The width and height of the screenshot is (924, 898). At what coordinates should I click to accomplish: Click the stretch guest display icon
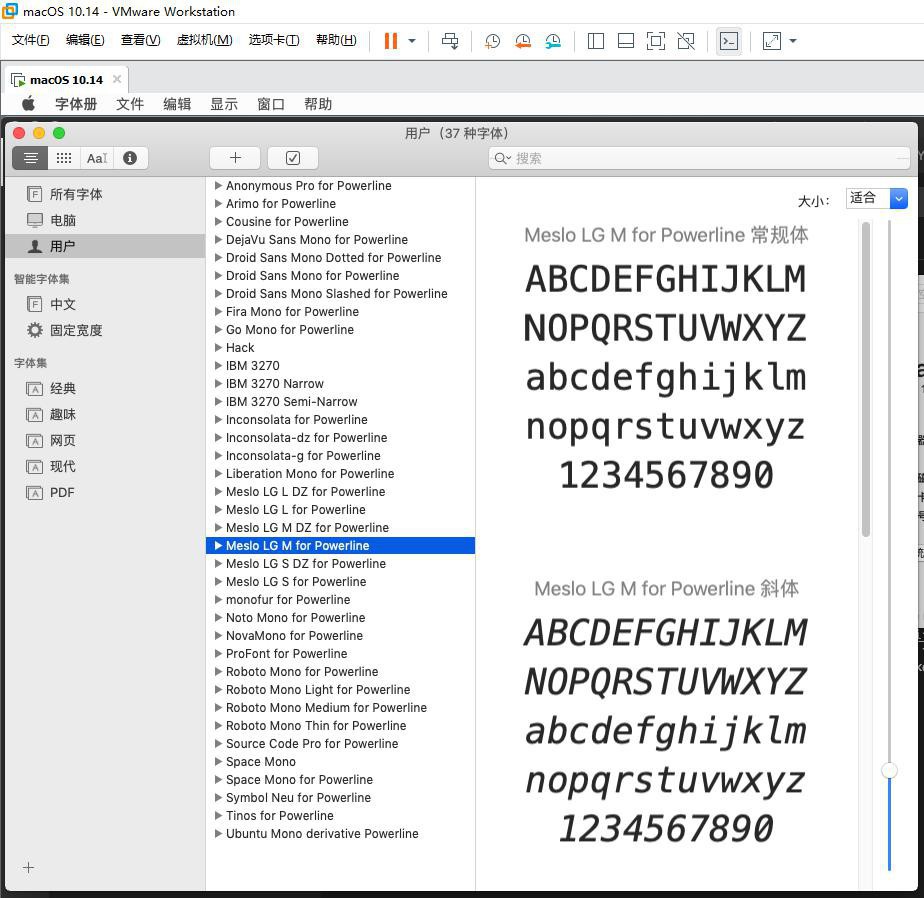coord(771,41)
